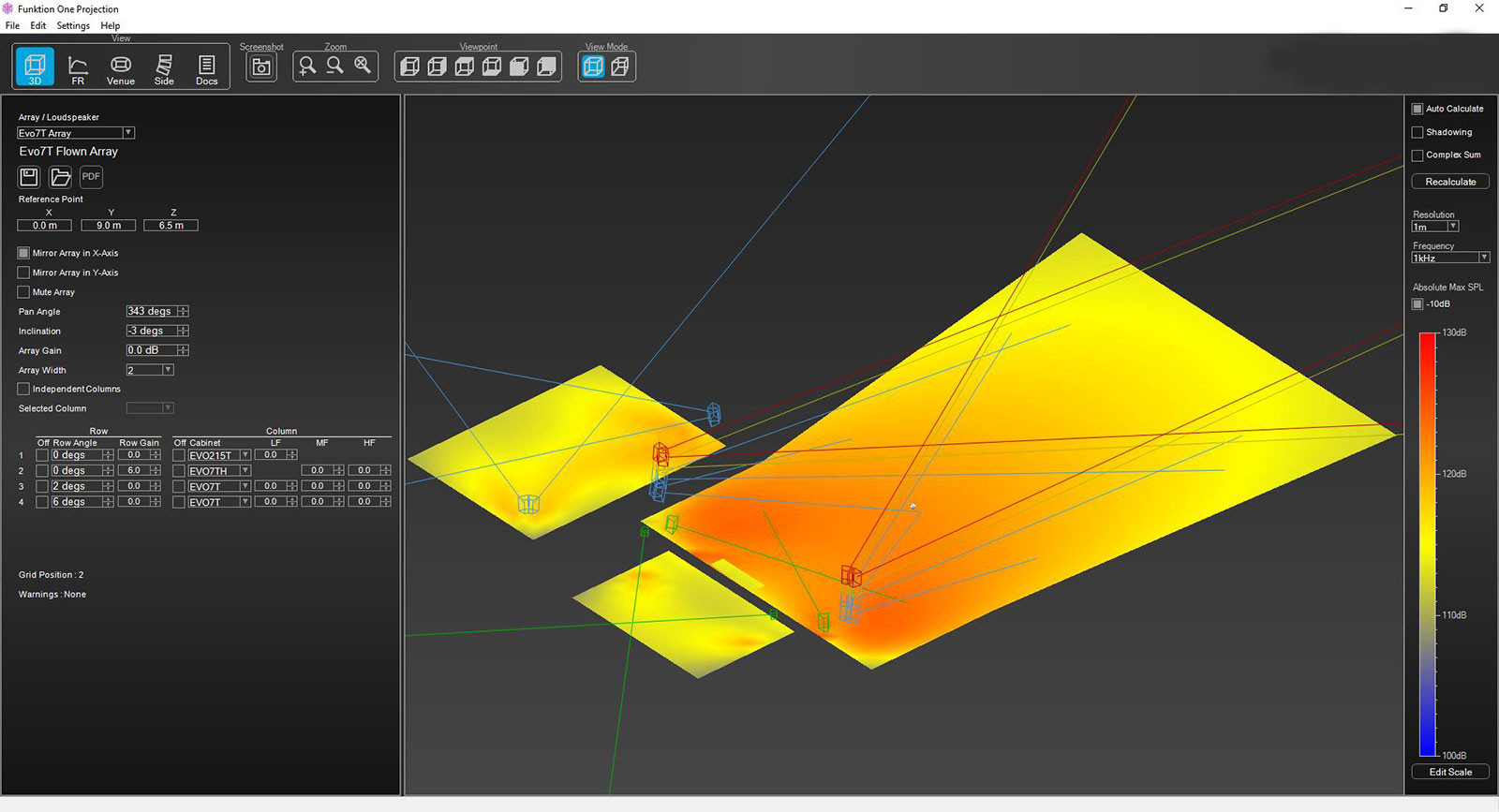This screenshot has width=1499, height=812.
Task: Choose the highlighted View Mode cube icon
Action: point(593,66)
